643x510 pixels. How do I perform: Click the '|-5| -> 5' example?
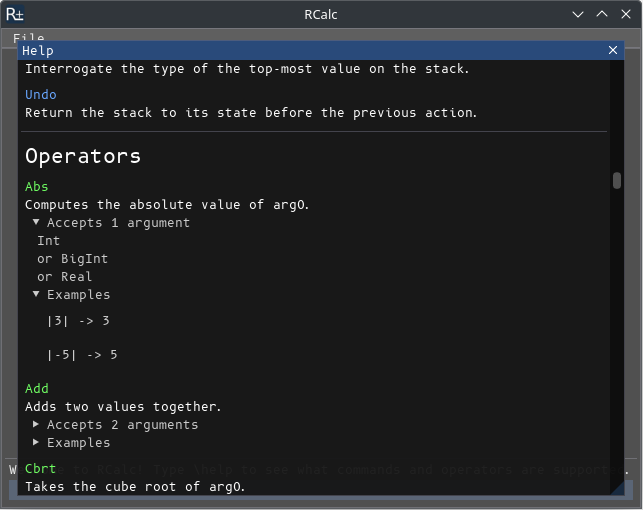(x=82, y=355)
